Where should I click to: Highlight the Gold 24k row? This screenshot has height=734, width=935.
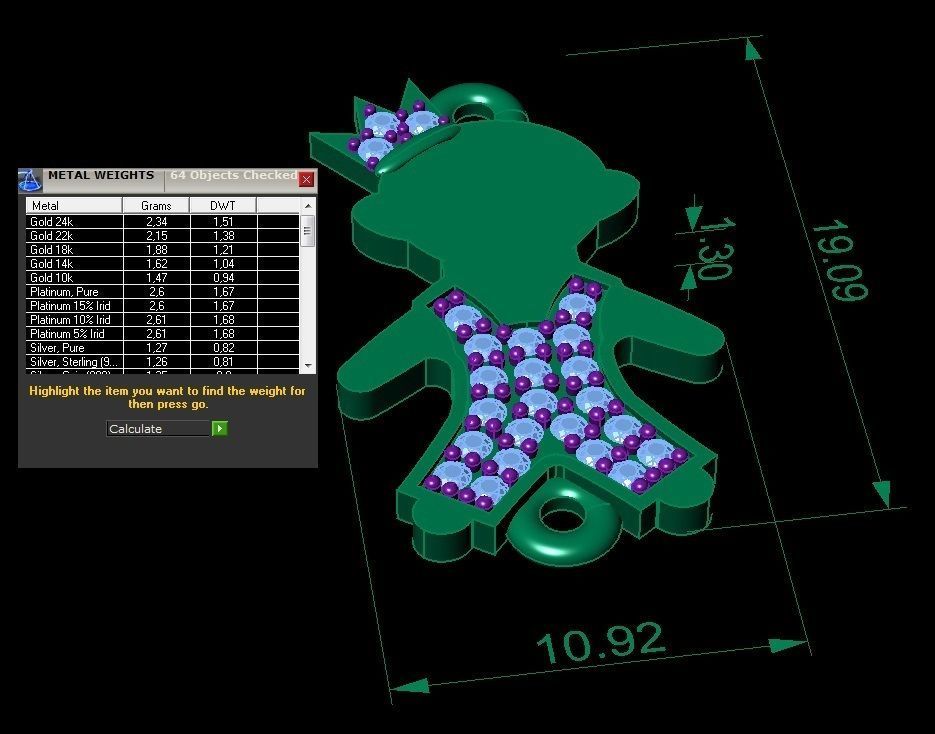(x=70, y=222)
